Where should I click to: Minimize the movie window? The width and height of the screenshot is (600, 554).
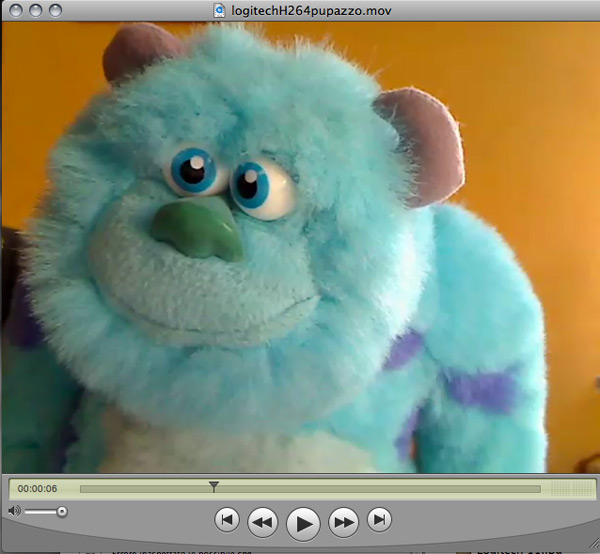(x=36, y=11)
